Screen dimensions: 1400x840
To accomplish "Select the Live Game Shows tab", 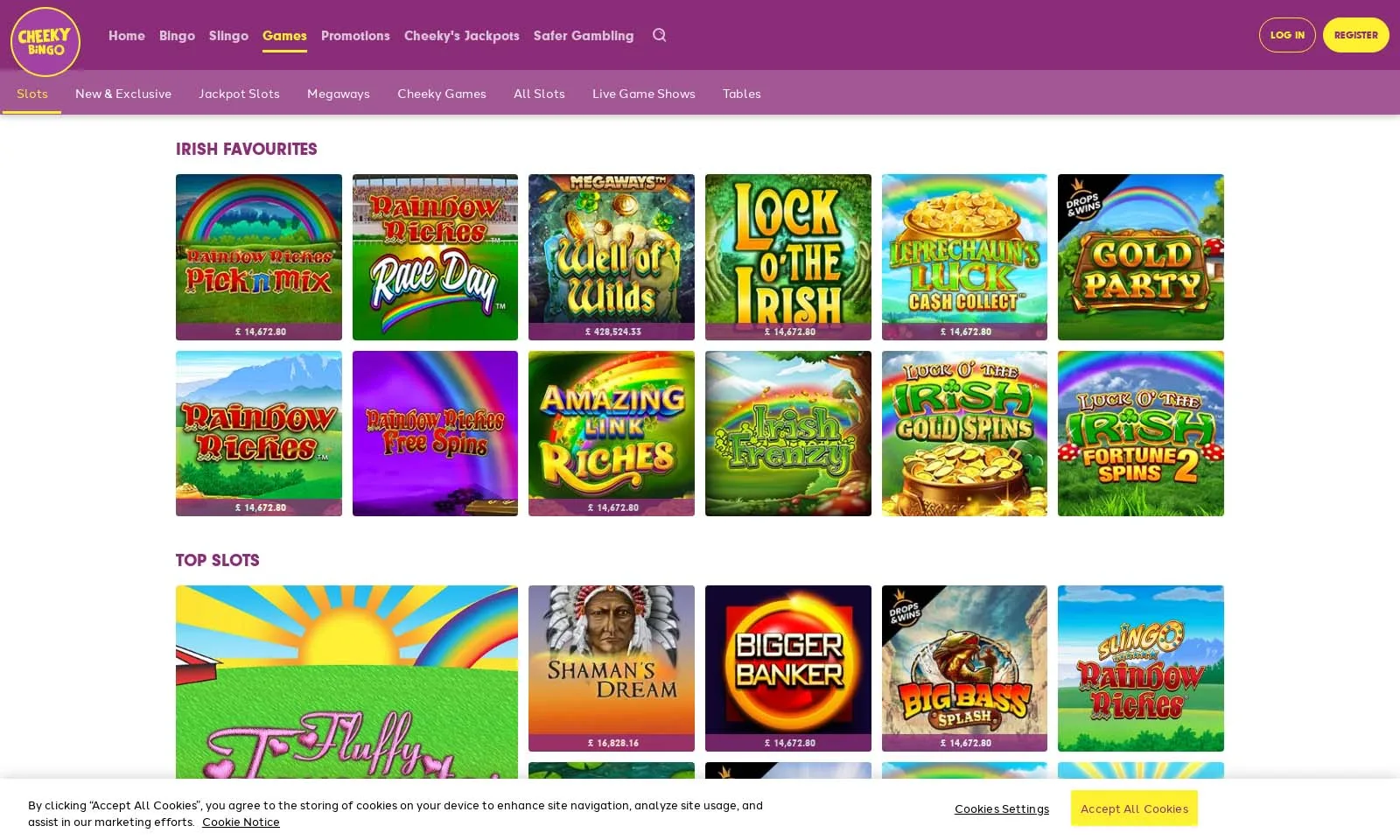I will click(x=643, y=94).
